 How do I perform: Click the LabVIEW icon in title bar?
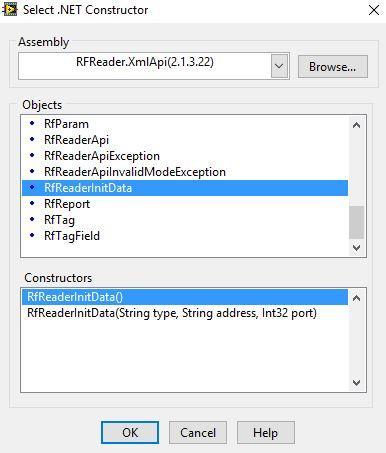[x=9, y=10]
